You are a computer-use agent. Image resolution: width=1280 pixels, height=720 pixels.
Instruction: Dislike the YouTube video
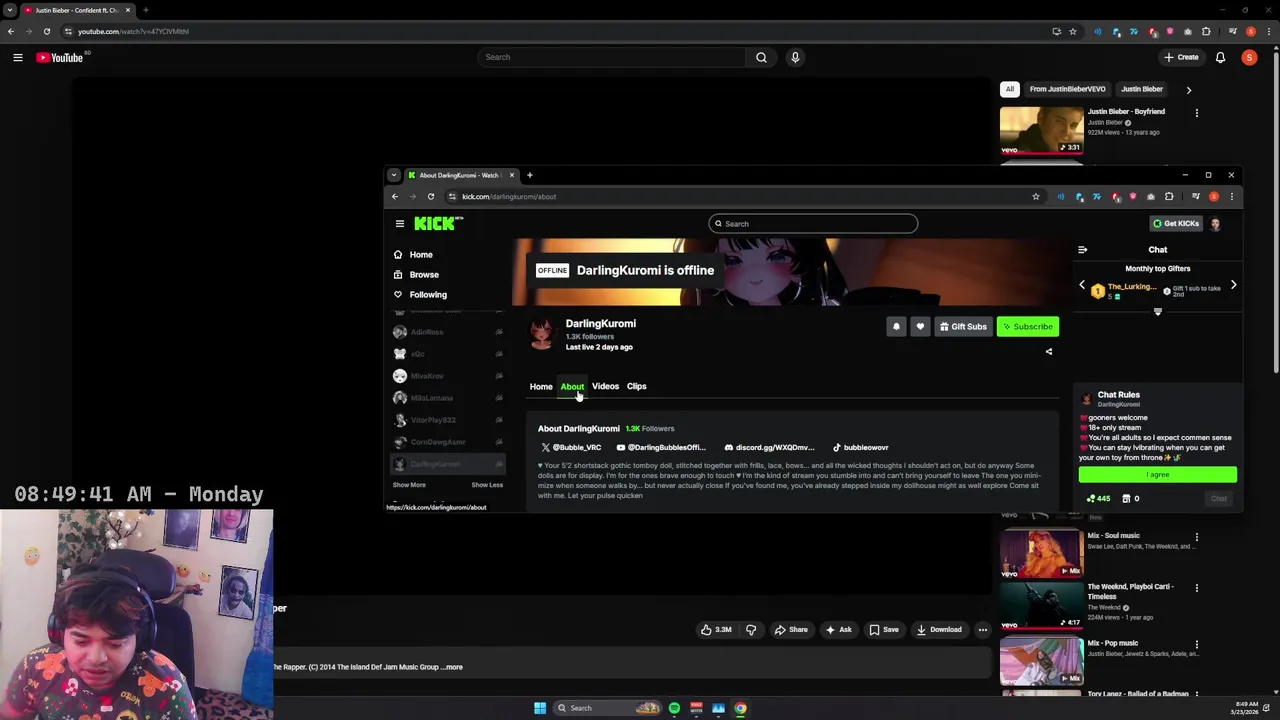(x=751, y=630)
